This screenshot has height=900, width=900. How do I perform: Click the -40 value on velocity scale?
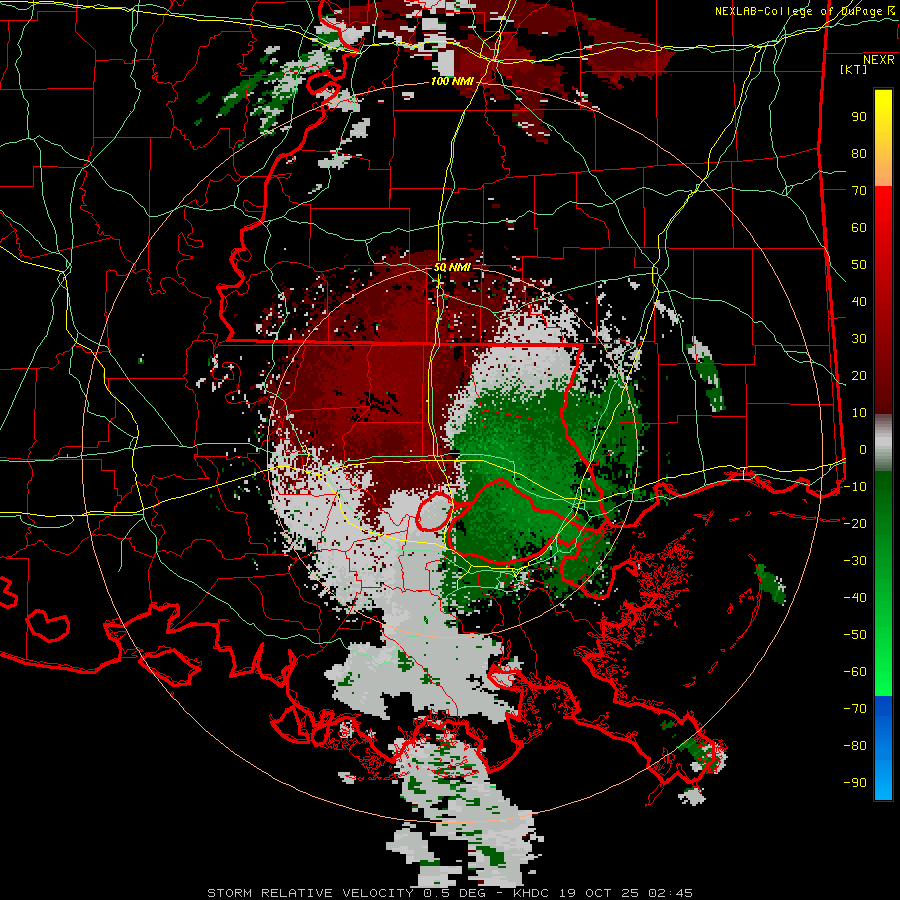(855, 598)
